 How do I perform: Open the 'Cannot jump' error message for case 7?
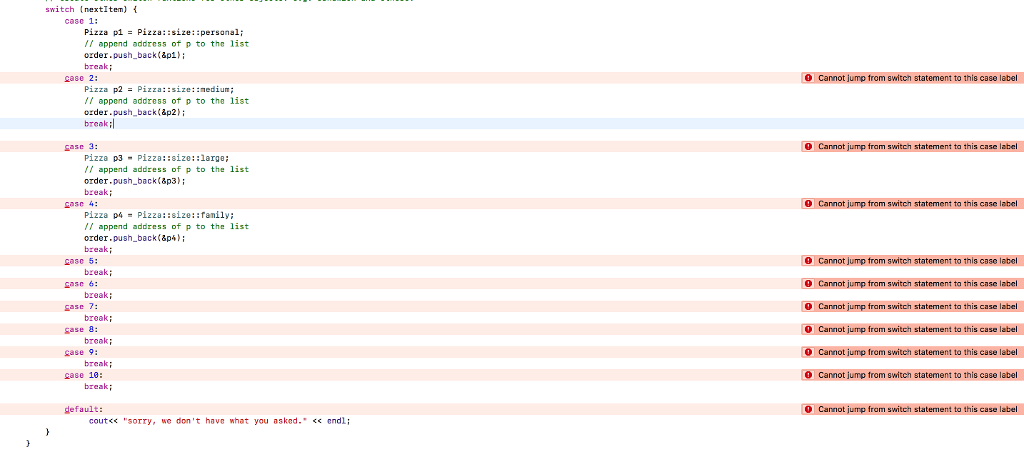point(918,306)
